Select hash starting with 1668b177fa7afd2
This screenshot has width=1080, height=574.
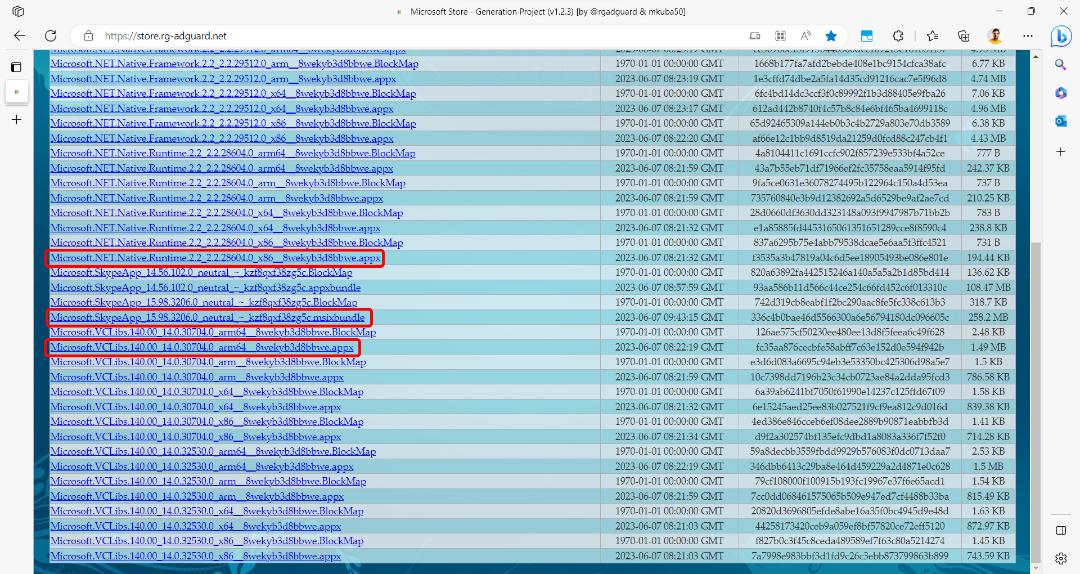(850, 64)
